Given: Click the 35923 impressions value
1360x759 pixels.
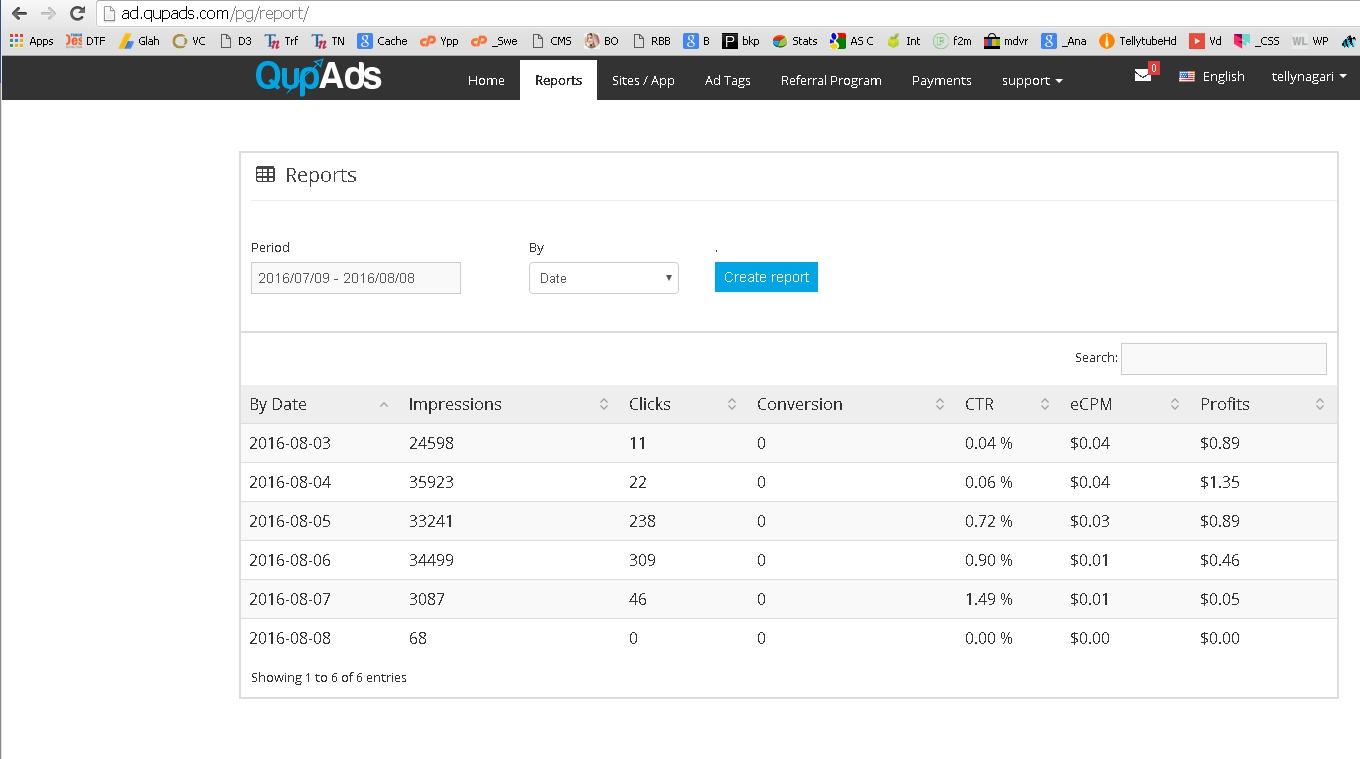Looking at the screenshot, I should pos(431,482).
